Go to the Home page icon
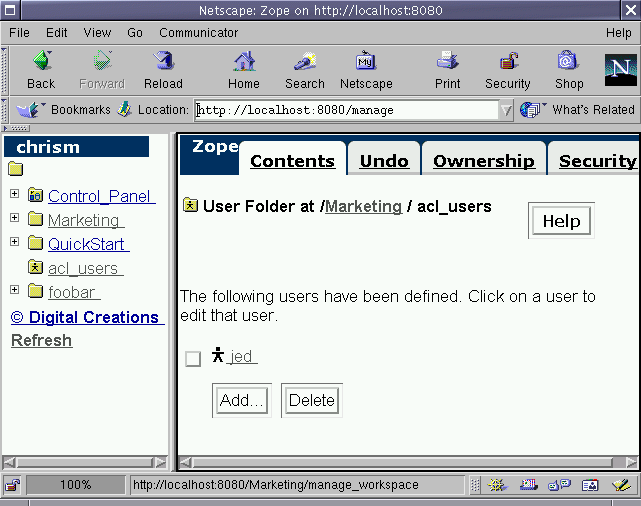 tap(244, 61)
